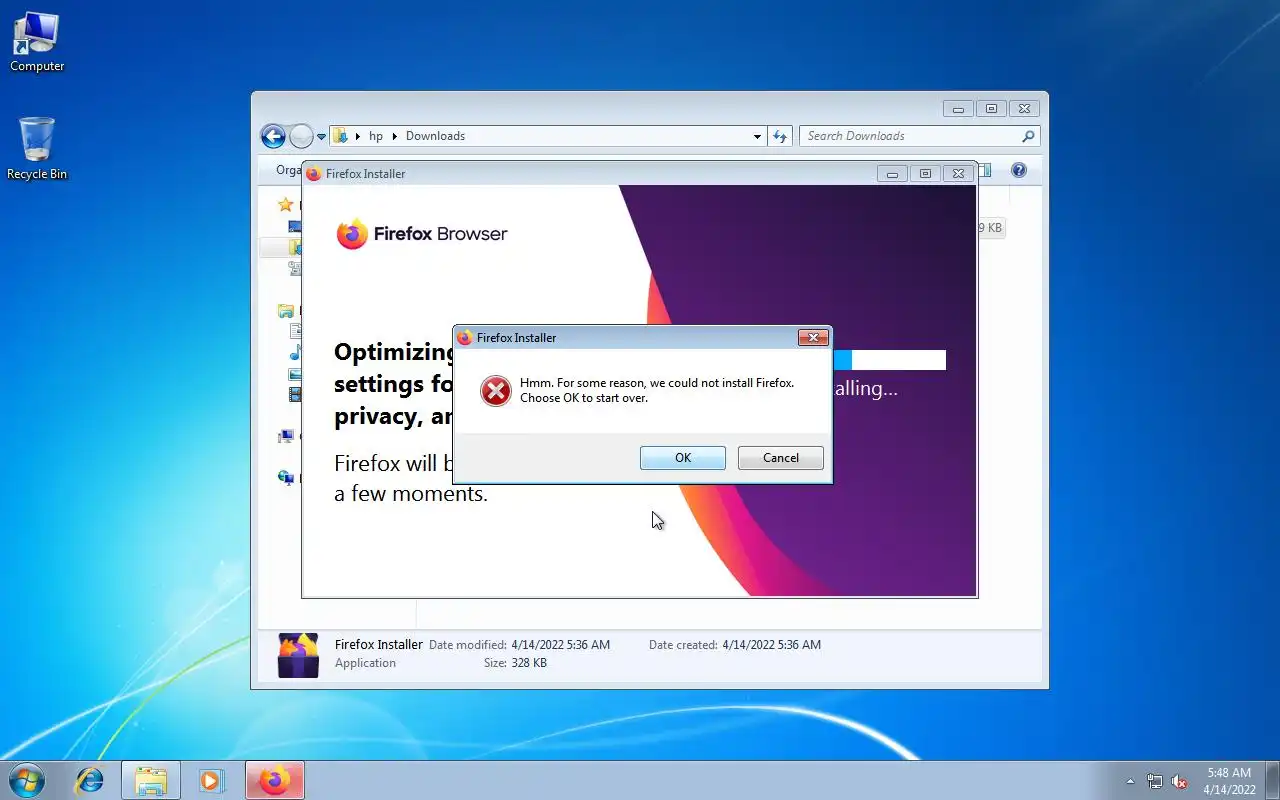Screen dimensions: 1280x800
Task: Click the Firefox icon in the installer title bar
Action: tap(313, 174)
